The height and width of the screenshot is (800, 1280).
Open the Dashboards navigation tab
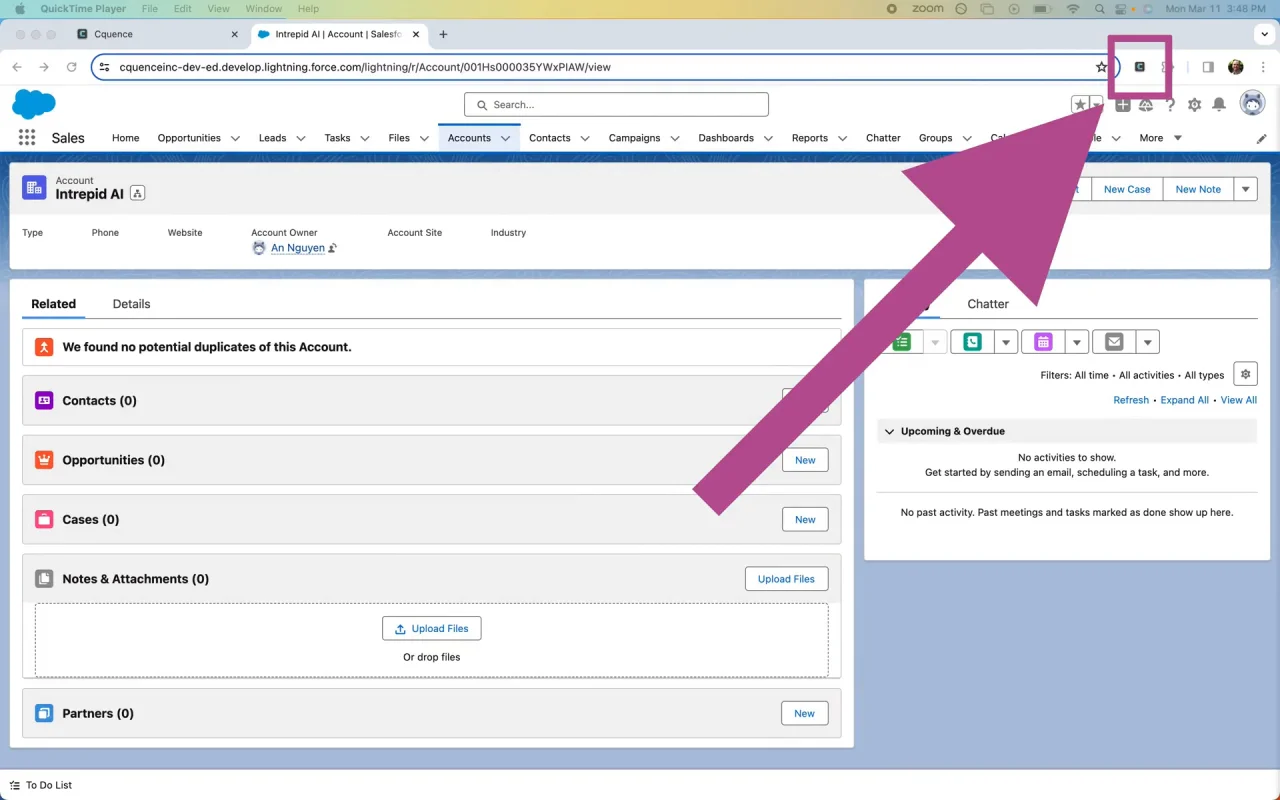pos(726,138)
